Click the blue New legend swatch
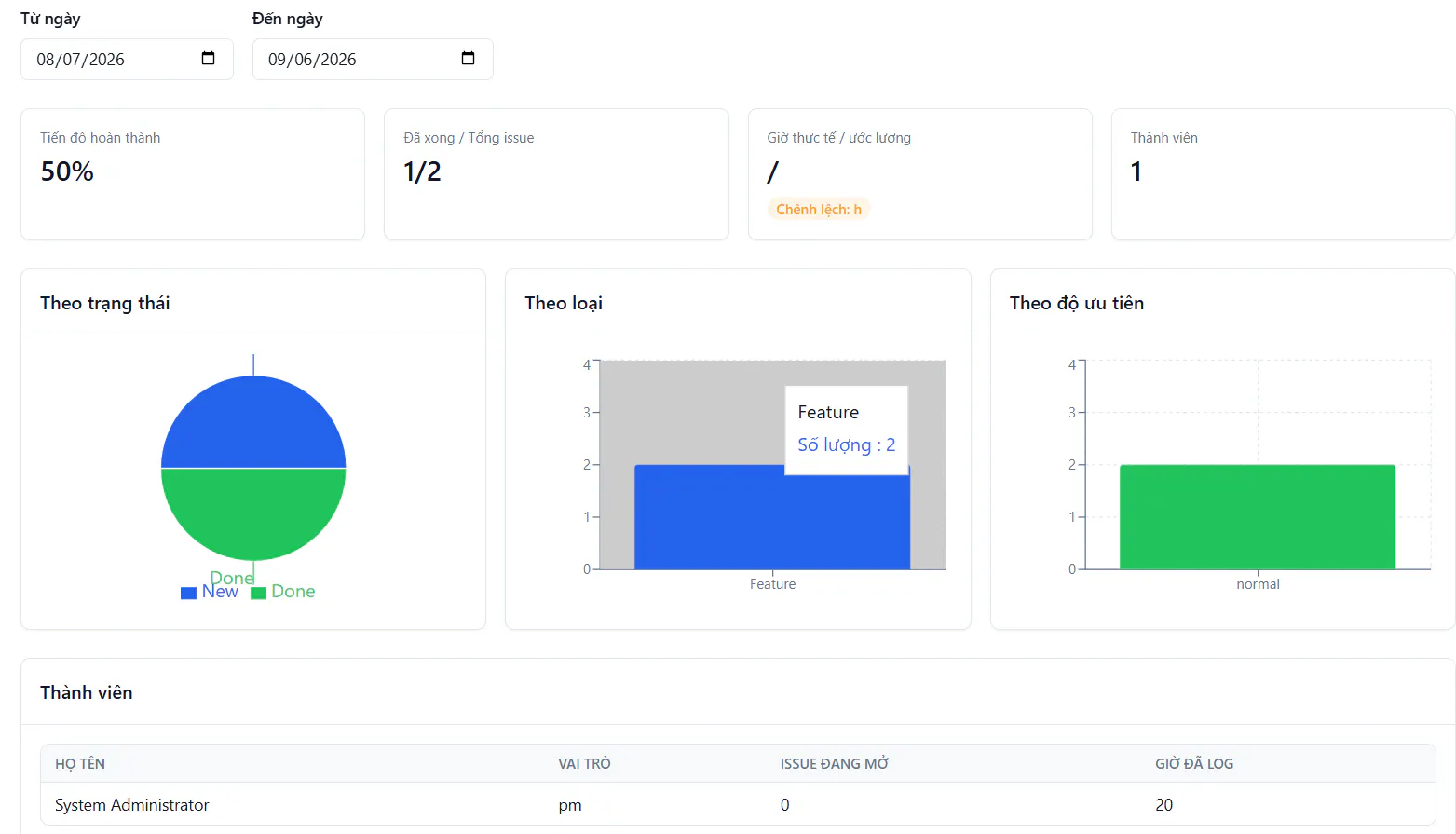Viewport: 1456px width, 834px height. pyautogui.click(x=188, y=593)
